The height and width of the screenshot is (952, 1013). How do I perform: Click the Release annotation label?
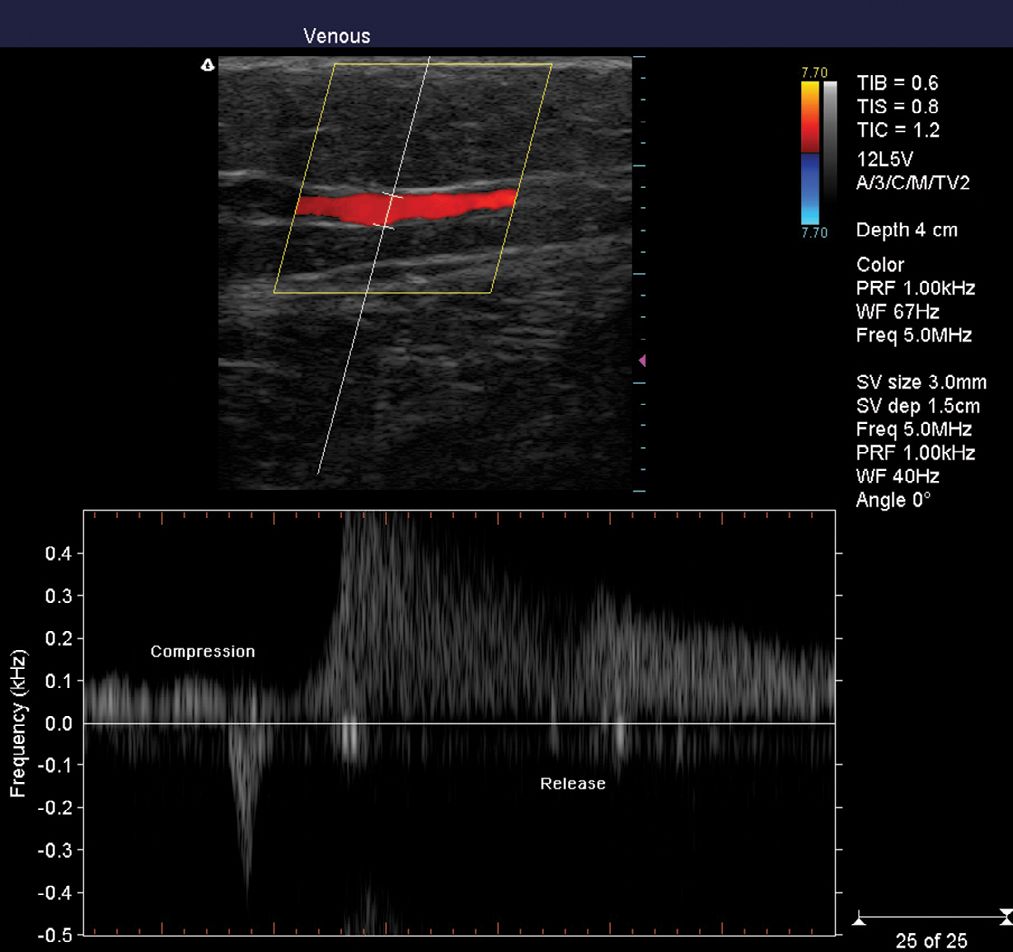tap(573, 784)
